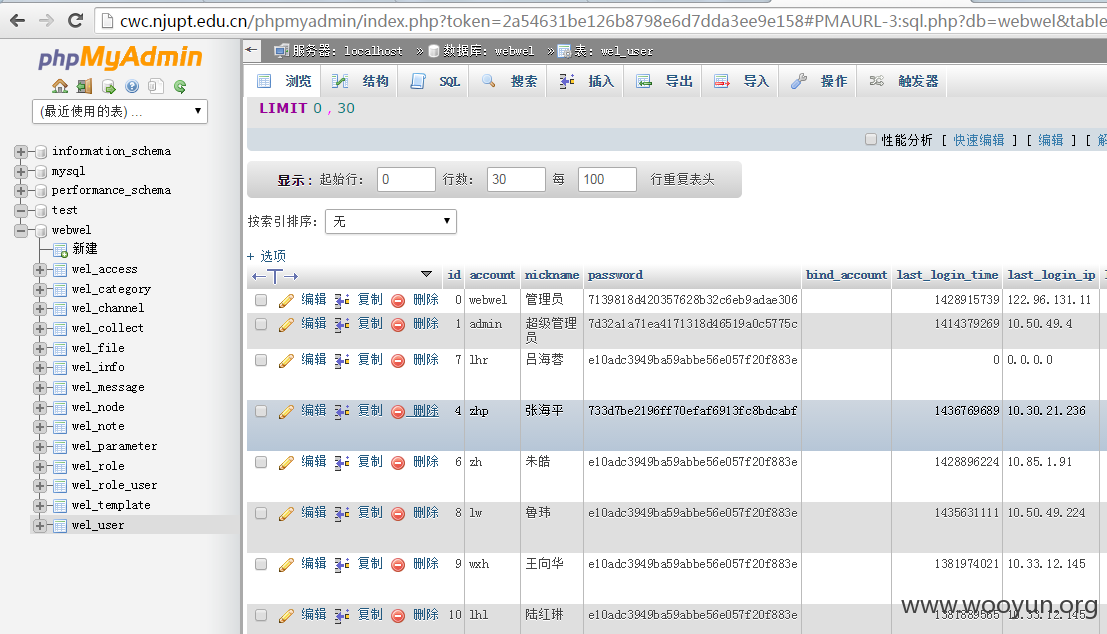This screenshot has height=634, width=1107.
Task: Open the 导入 import tab
Action: pos(742,81)
